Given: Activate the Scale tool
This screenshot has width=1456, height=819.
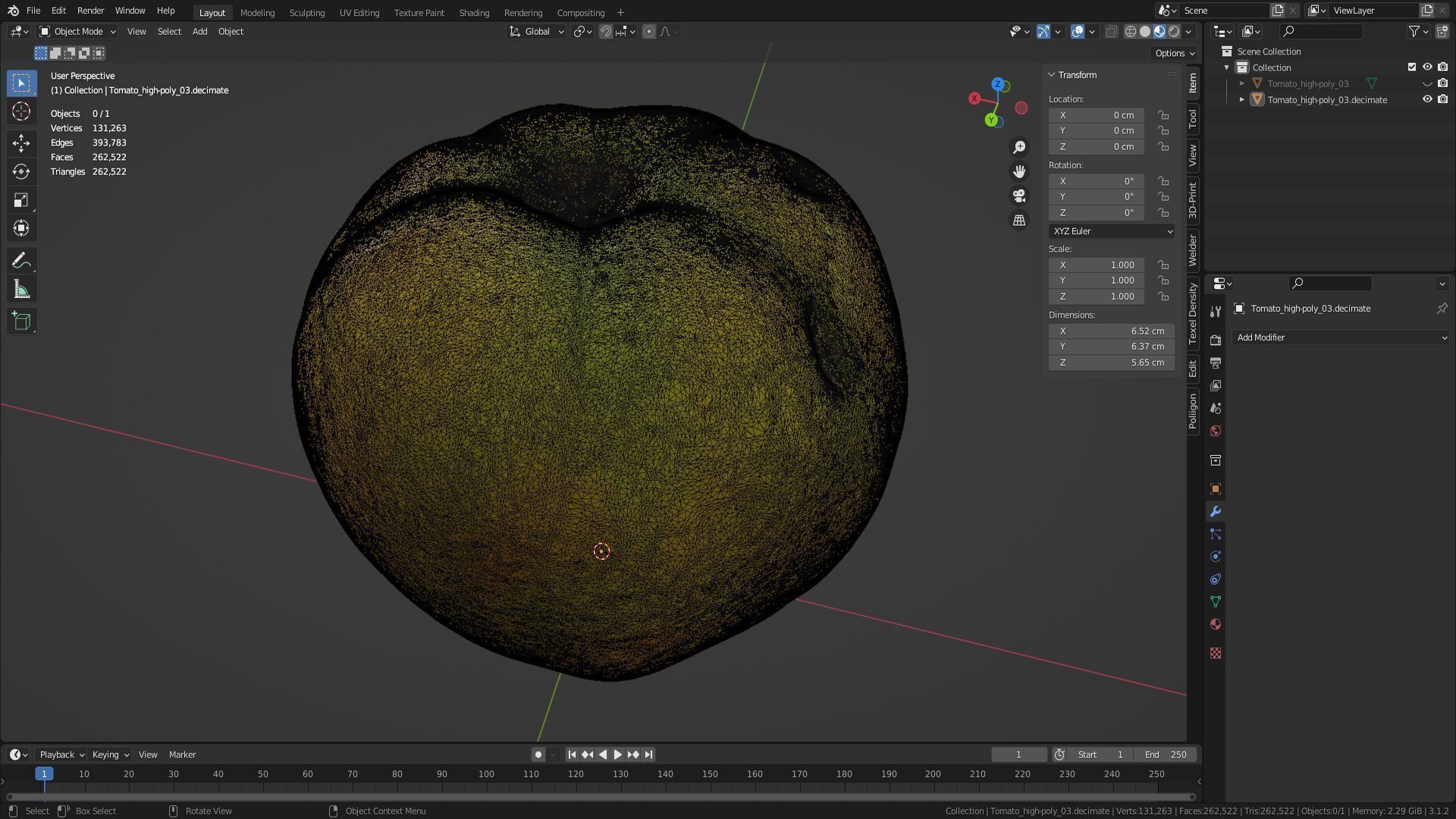Looking at the screenshot, I should pyautogui.click(x=21, y=200).
